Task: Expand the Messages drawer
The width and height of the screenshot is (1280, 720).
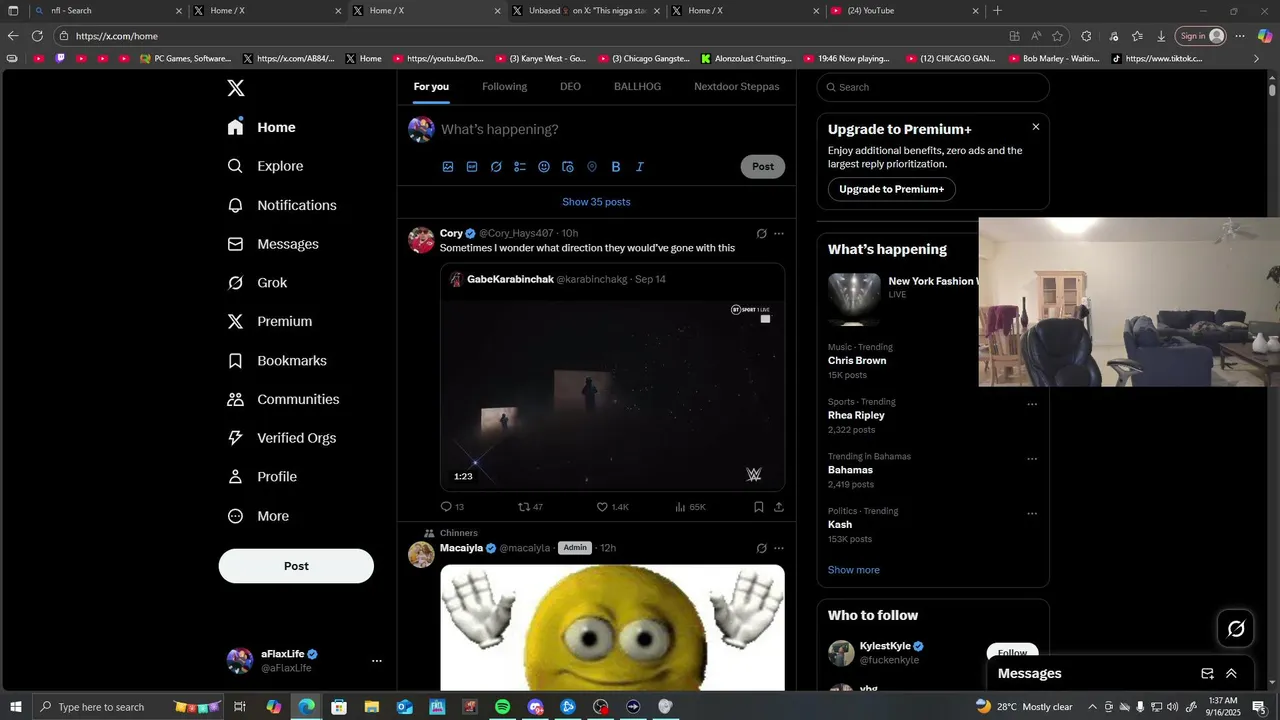Action: pos(1231,674)
